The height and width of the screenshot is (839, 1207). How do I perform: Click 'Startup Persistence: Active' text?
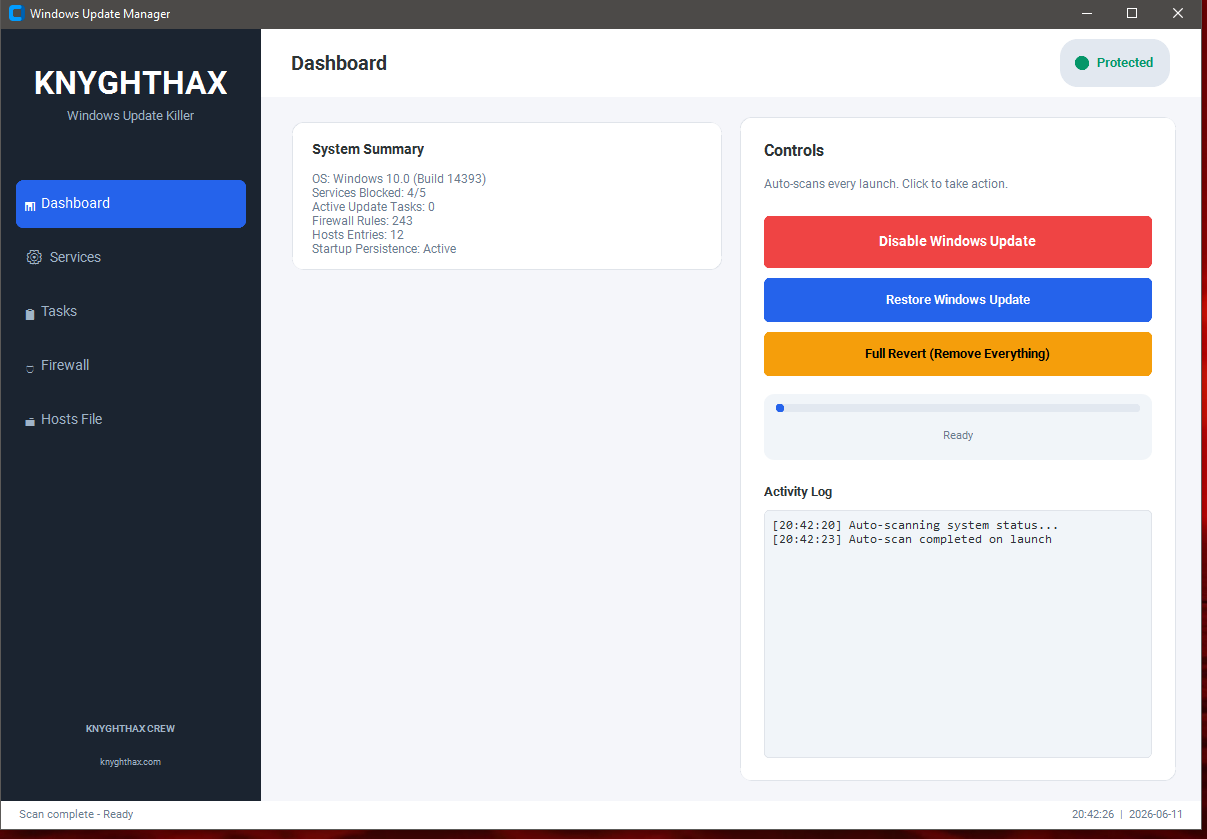[x=384, y=249]
